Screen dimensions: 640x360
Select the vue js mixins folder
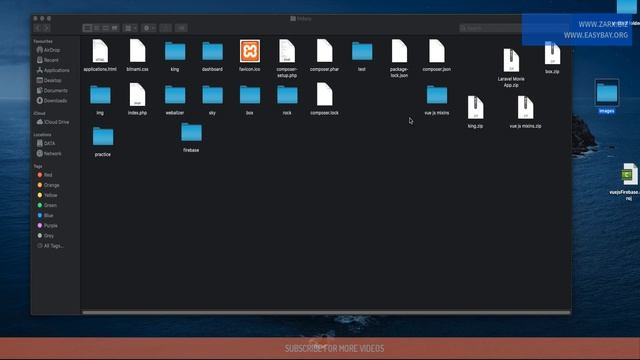pos(437,99)
